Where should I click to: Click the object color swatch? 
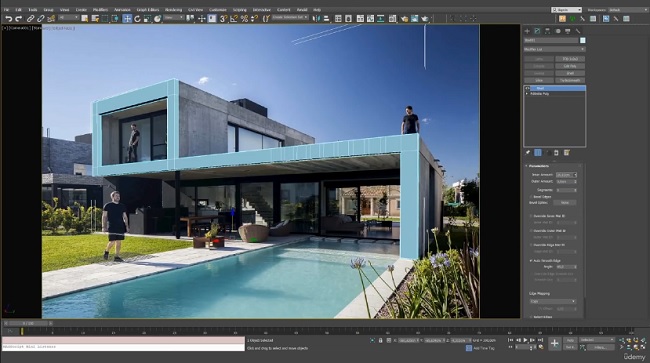click(582, 40)
